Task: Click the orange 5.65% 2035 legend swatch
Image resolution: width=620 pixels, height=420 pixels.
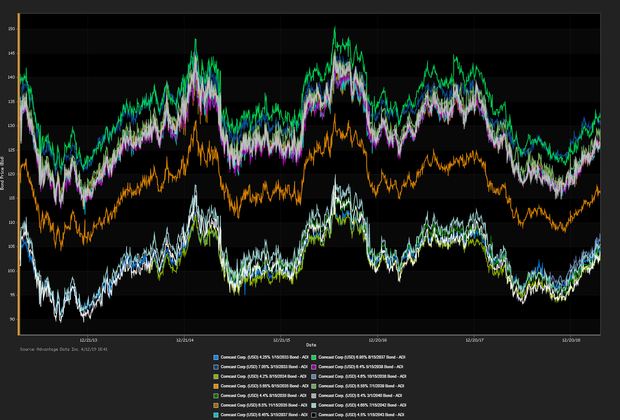Action: click(x=216, y=386)
